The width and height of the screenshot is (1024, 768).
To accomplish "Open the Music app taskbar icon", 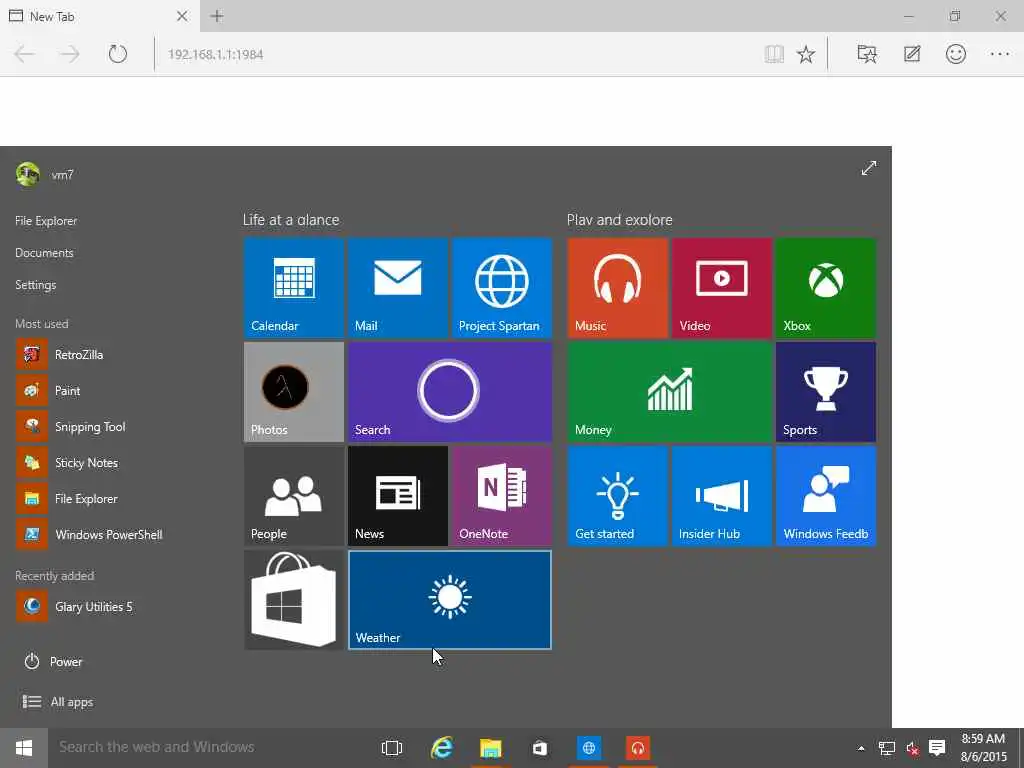I will pyautogui.click(x=638, y=748).
